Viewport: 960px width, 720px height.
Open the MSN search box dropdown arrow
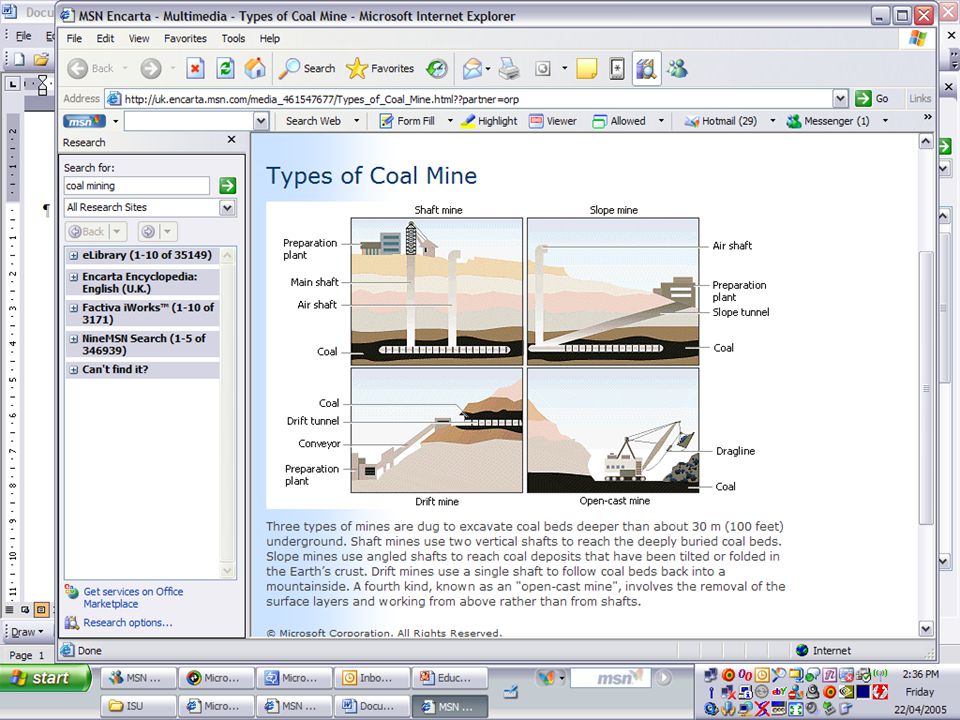(x=261, y=121)
